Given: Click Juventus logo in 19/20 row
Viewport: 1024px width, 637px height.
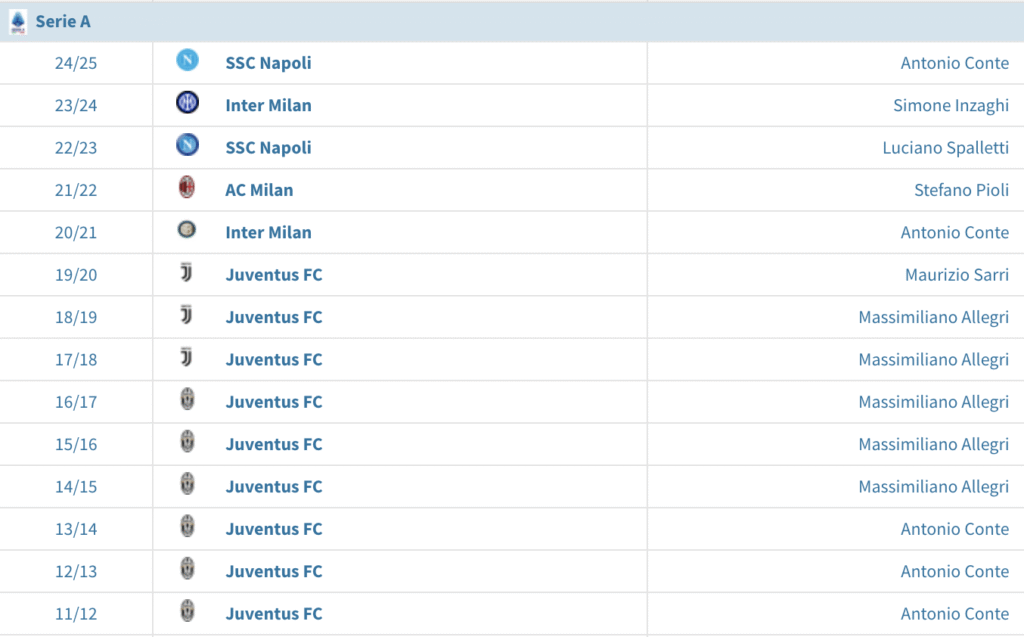Looking at the screenshot, I should click(187, 273).
